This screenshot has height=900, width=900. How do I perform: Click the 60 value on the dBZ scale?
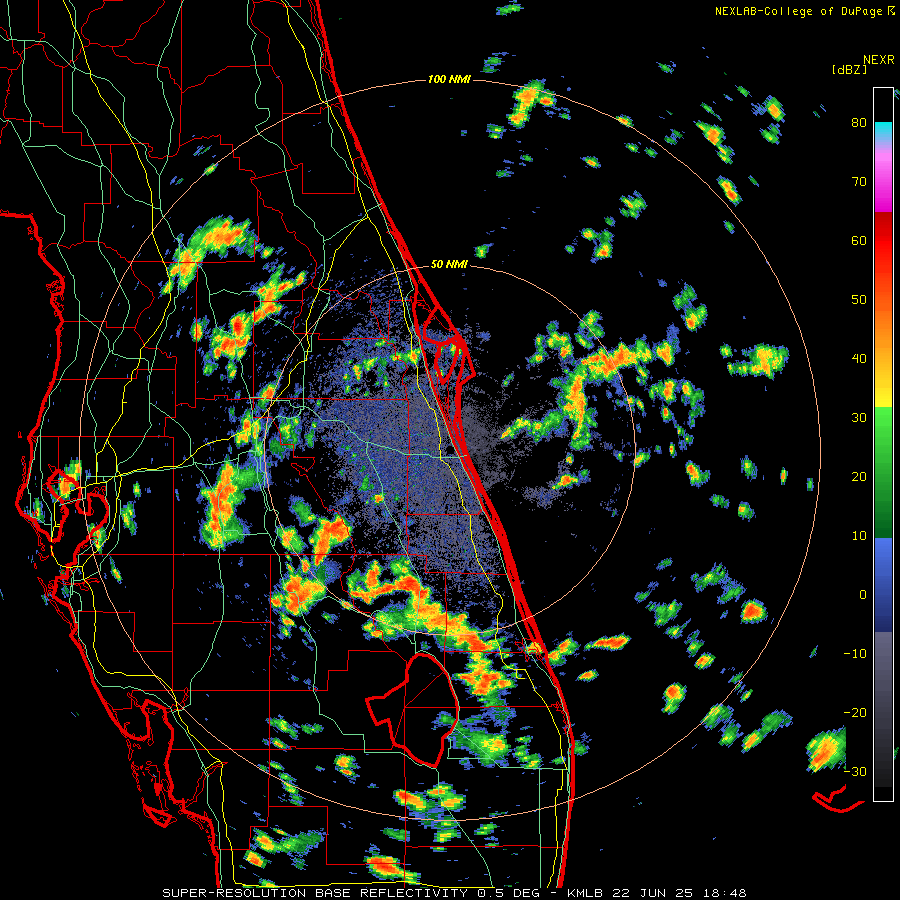[x=859, y=240]
